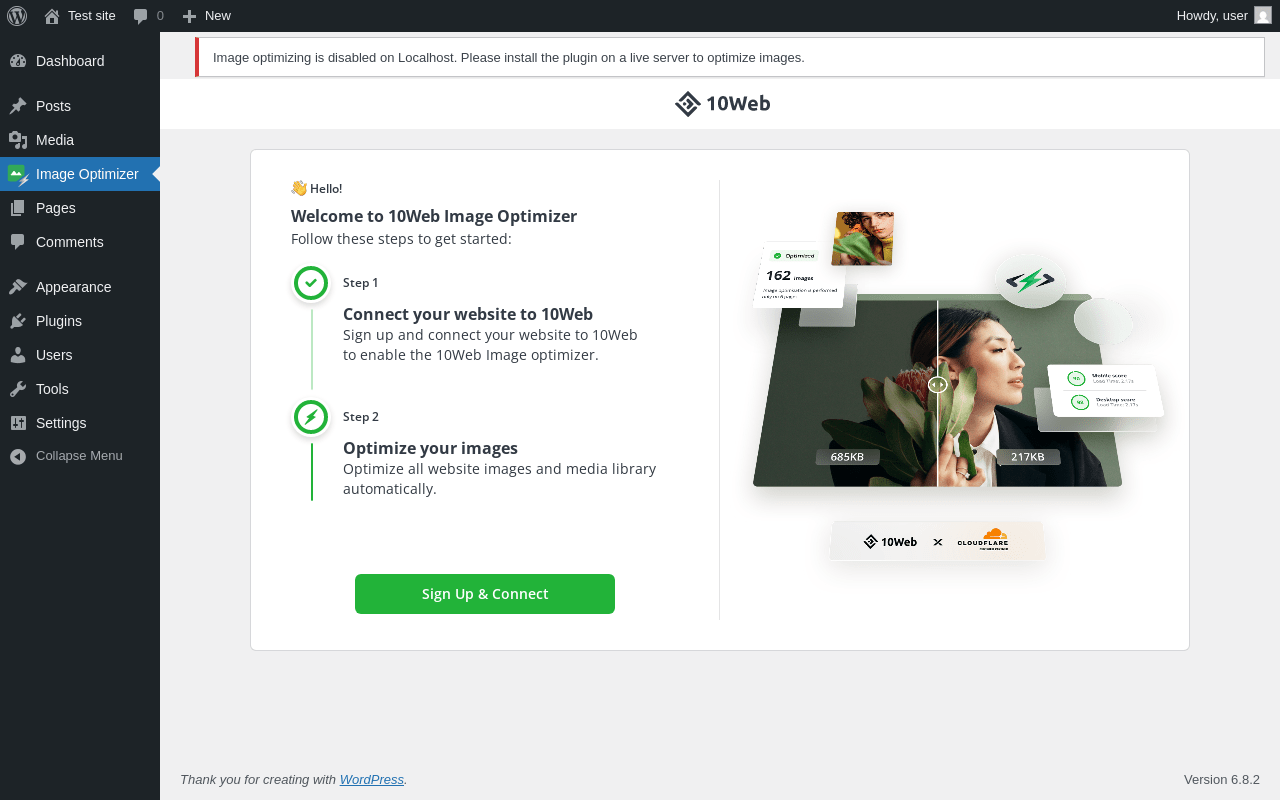Click the Settings sliders icon
This screenshot has height=800, width=1280.
click(x=18, y=423)
